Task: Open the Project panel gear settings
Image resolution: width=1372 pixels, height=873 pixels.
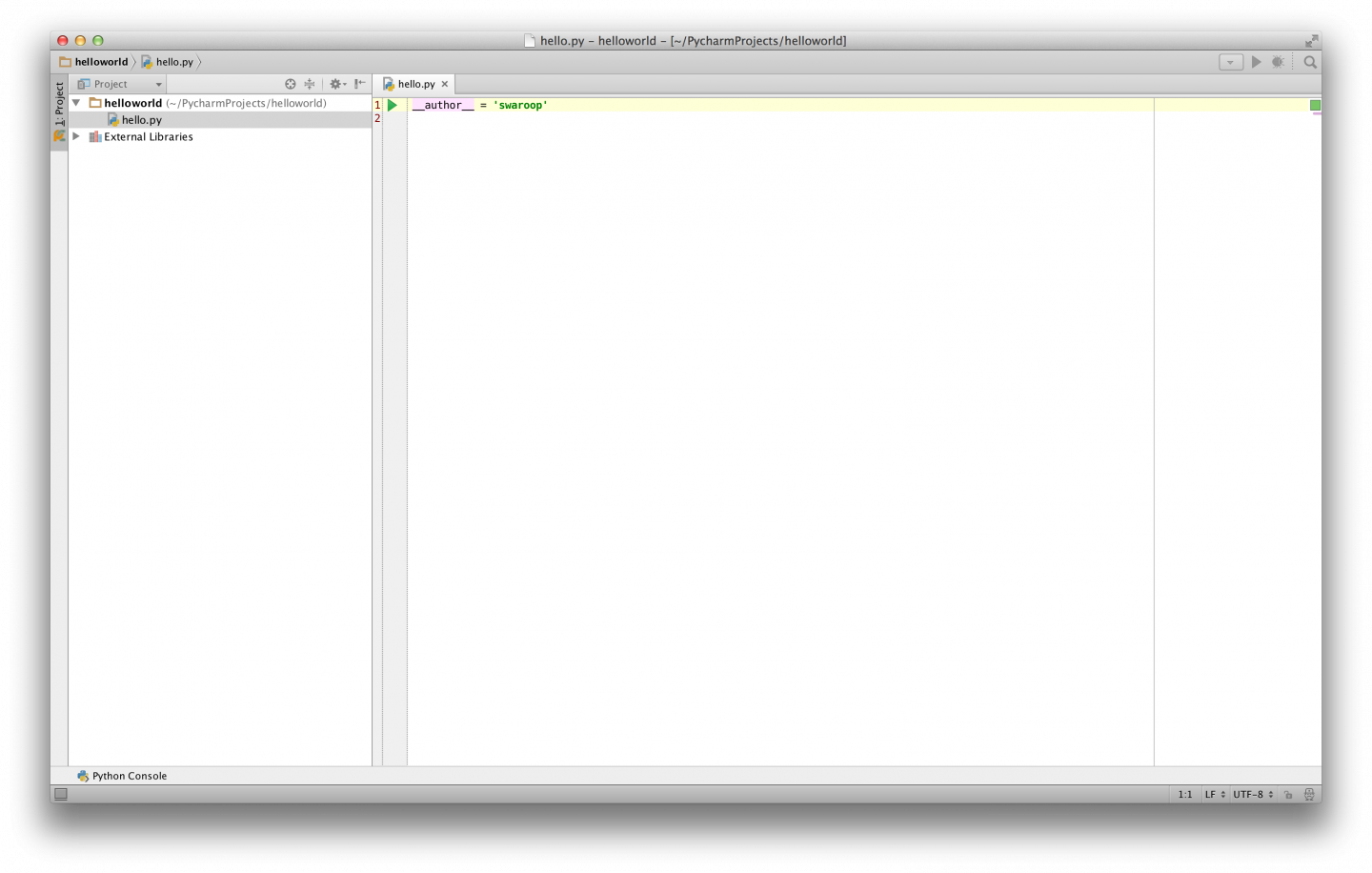Action: coord(337,84)
